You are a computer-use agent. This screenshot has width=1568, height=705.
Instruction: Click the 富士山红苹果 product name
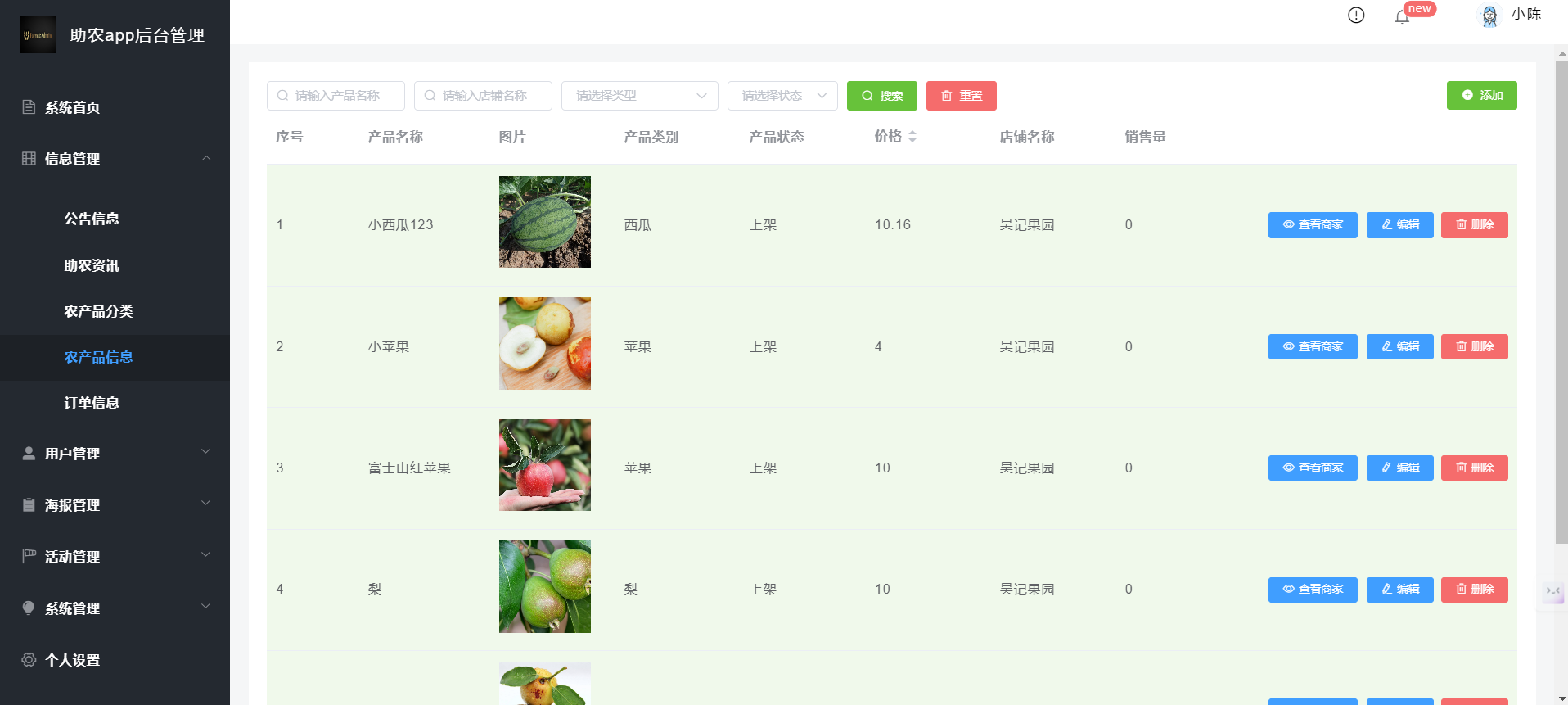coord(409,468)
